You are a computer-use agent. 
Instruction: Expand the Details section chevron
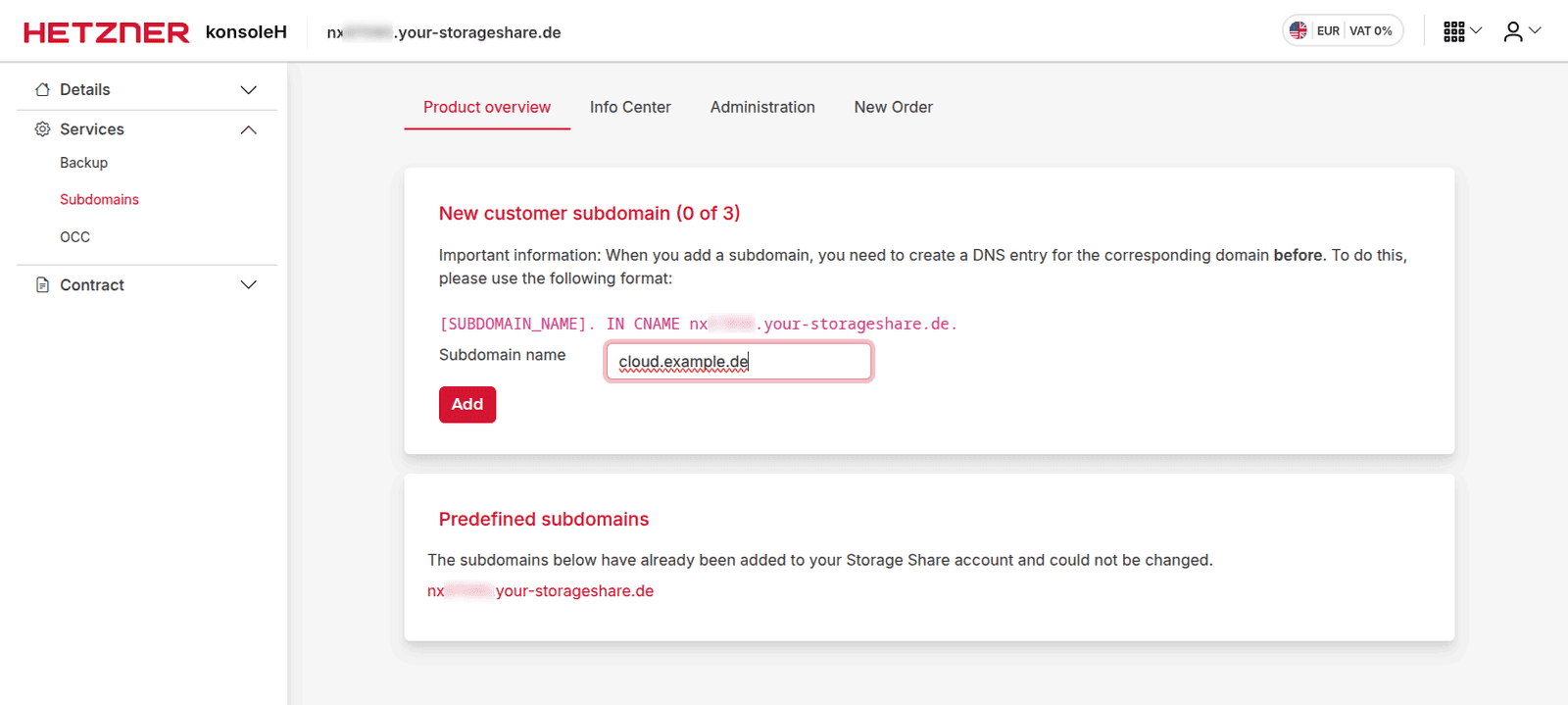[x=249, y=89]
